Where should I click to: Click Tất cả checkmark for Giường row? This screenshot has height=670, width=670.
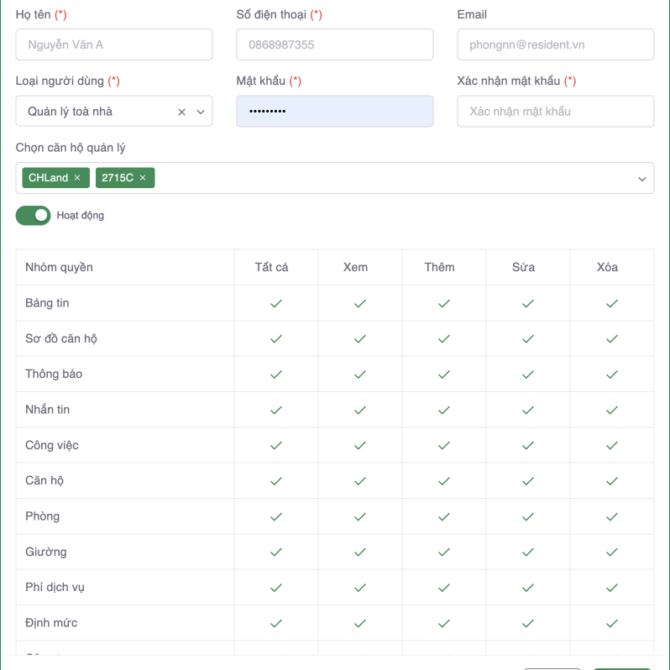(x=276, y=552)
